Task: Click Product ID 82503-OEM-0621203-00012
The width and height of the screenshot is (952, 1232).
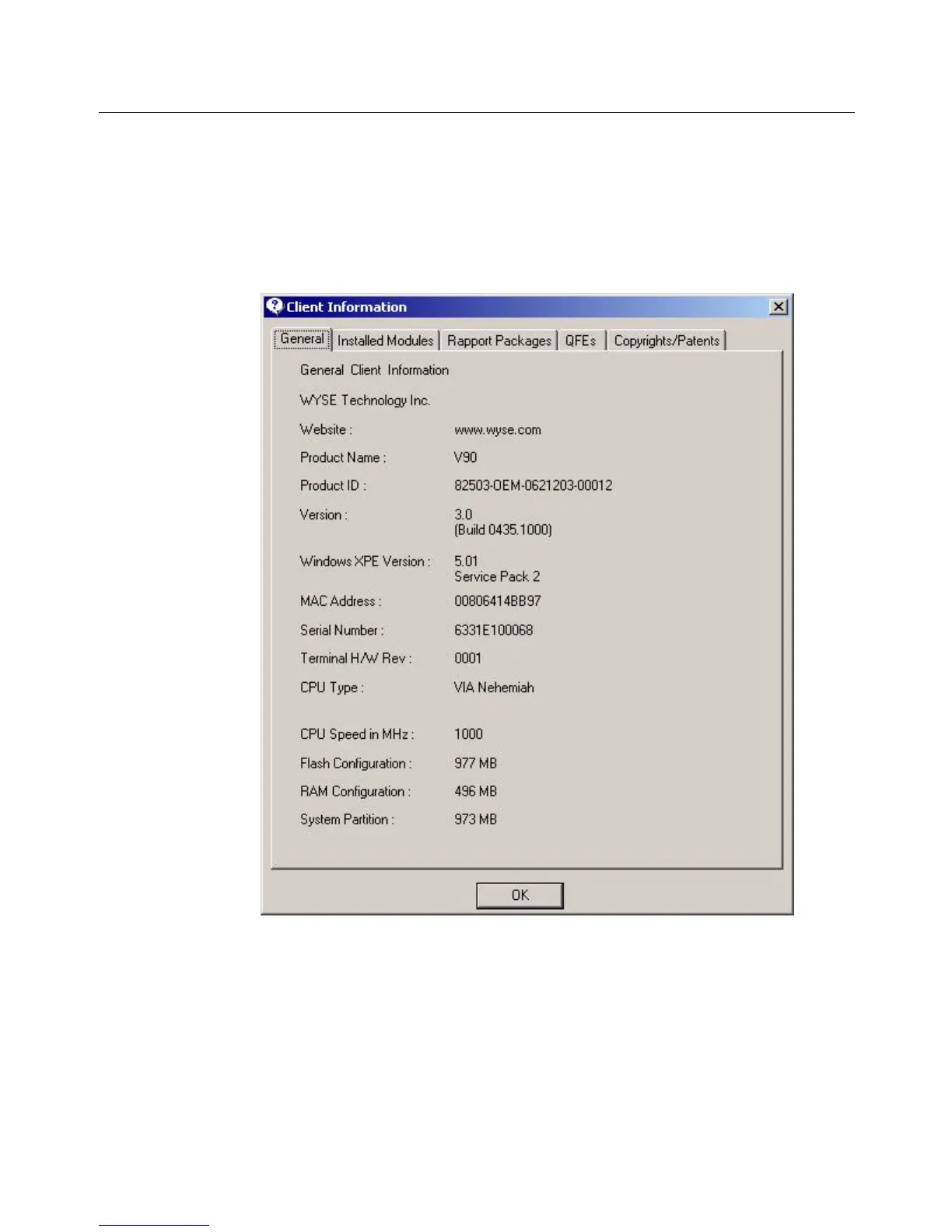Action: pos(534,485)
